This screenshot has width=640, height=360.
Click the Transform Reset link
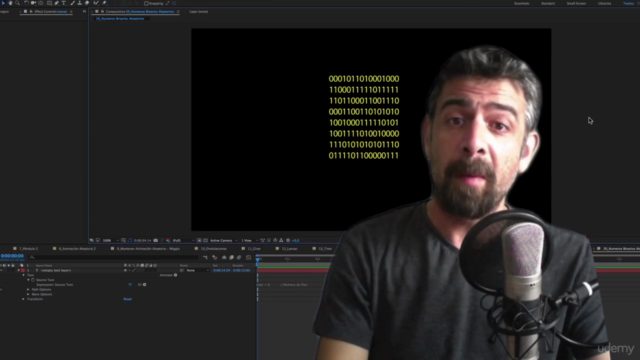[127, 299]
